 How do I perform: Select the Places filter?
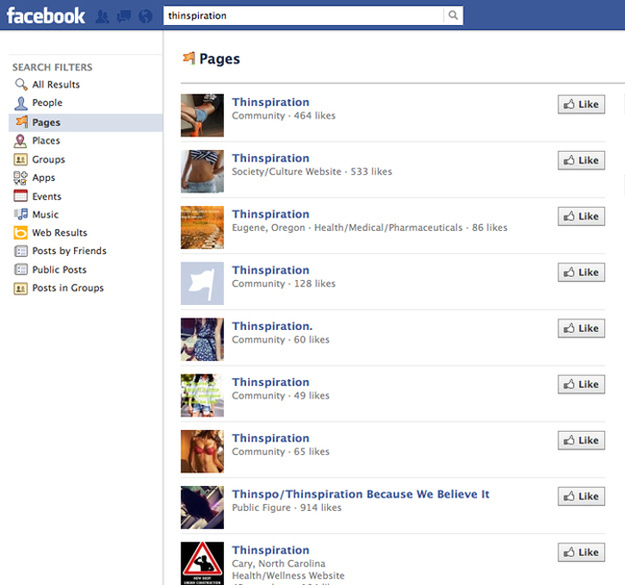click(x=86, y=141)
